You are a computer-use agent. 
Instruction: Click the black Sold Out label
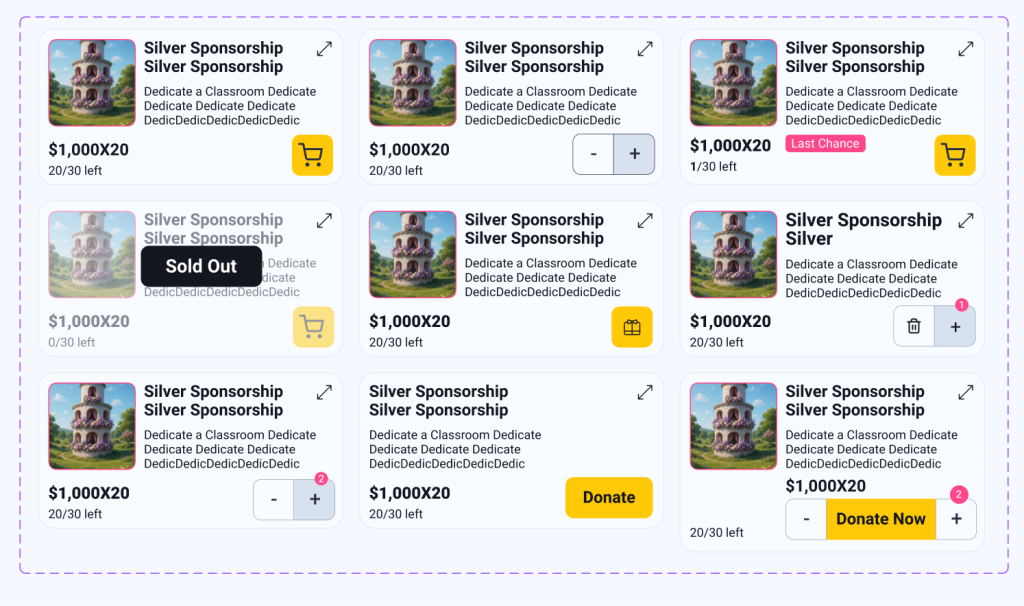pos(201,266)
